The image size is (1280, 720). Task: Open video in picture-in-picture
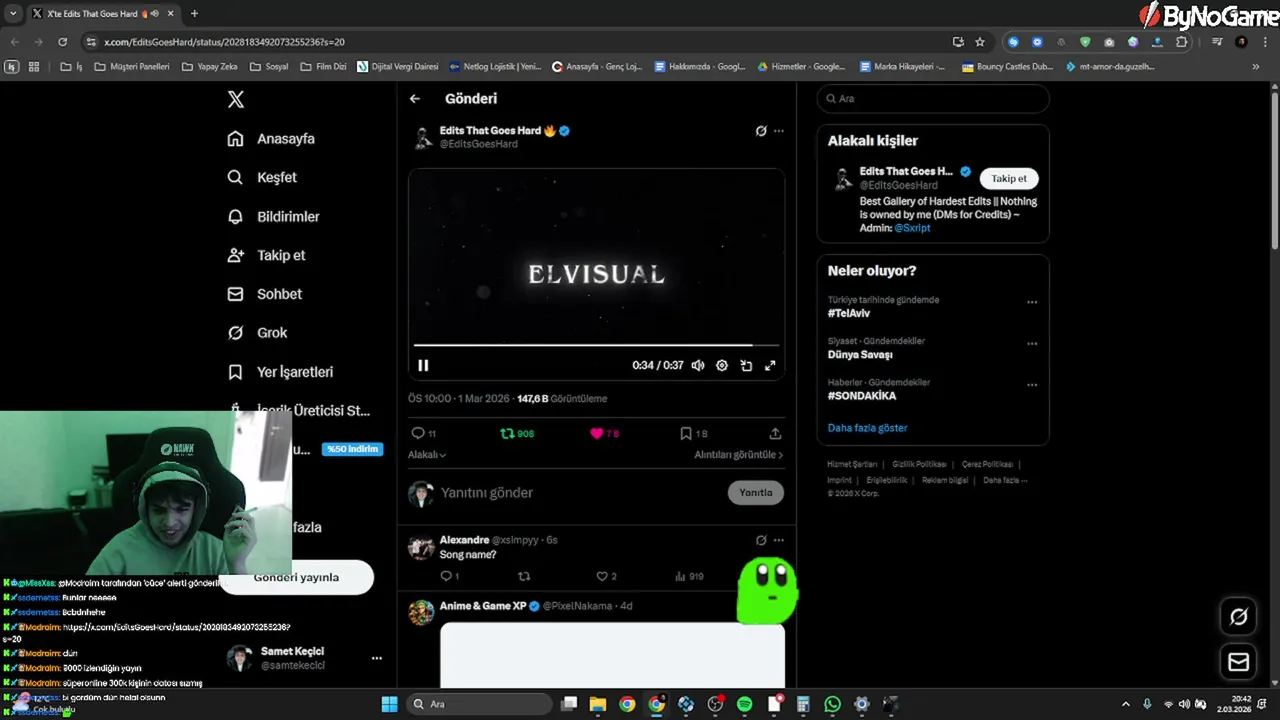click(746, 366)
